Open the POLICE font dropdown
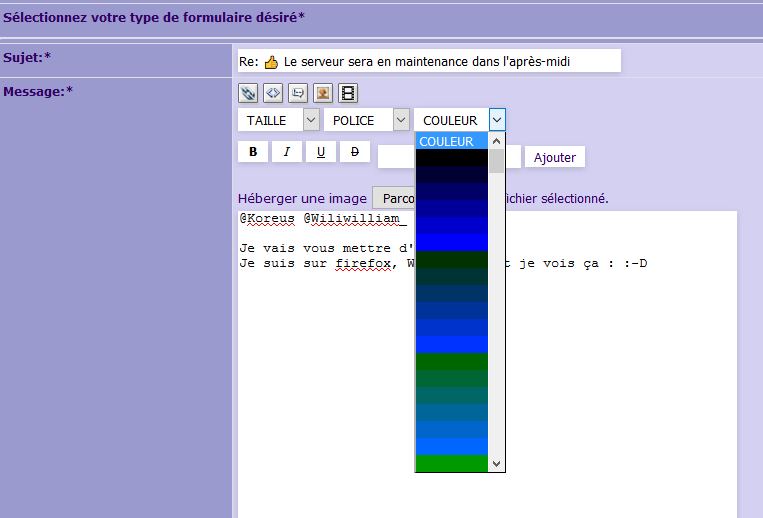This screenshot has width=763, height=518. [x=366, y=120]
